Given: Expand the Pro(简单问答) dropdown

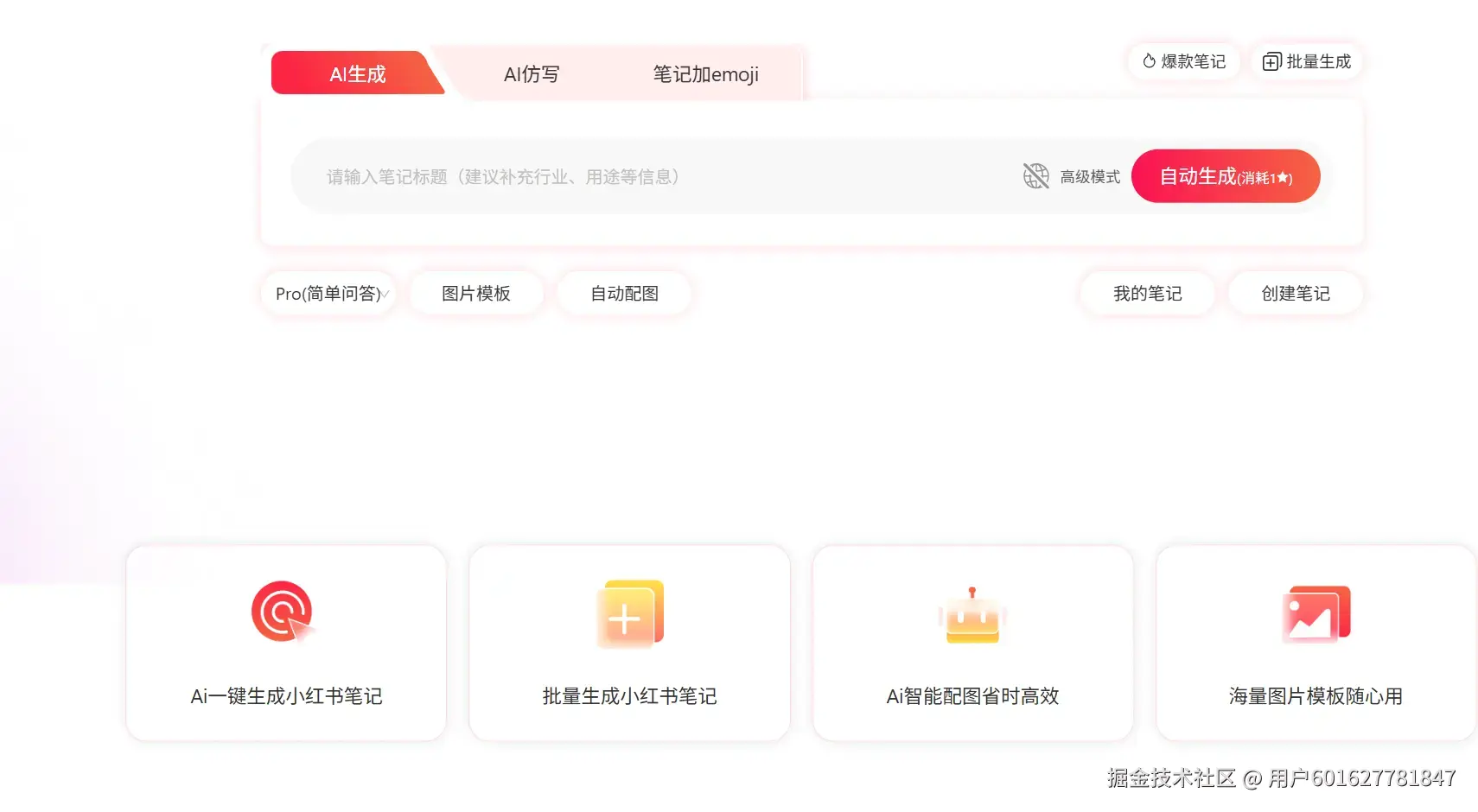Looking at the screenshot, I should (329, 294).
